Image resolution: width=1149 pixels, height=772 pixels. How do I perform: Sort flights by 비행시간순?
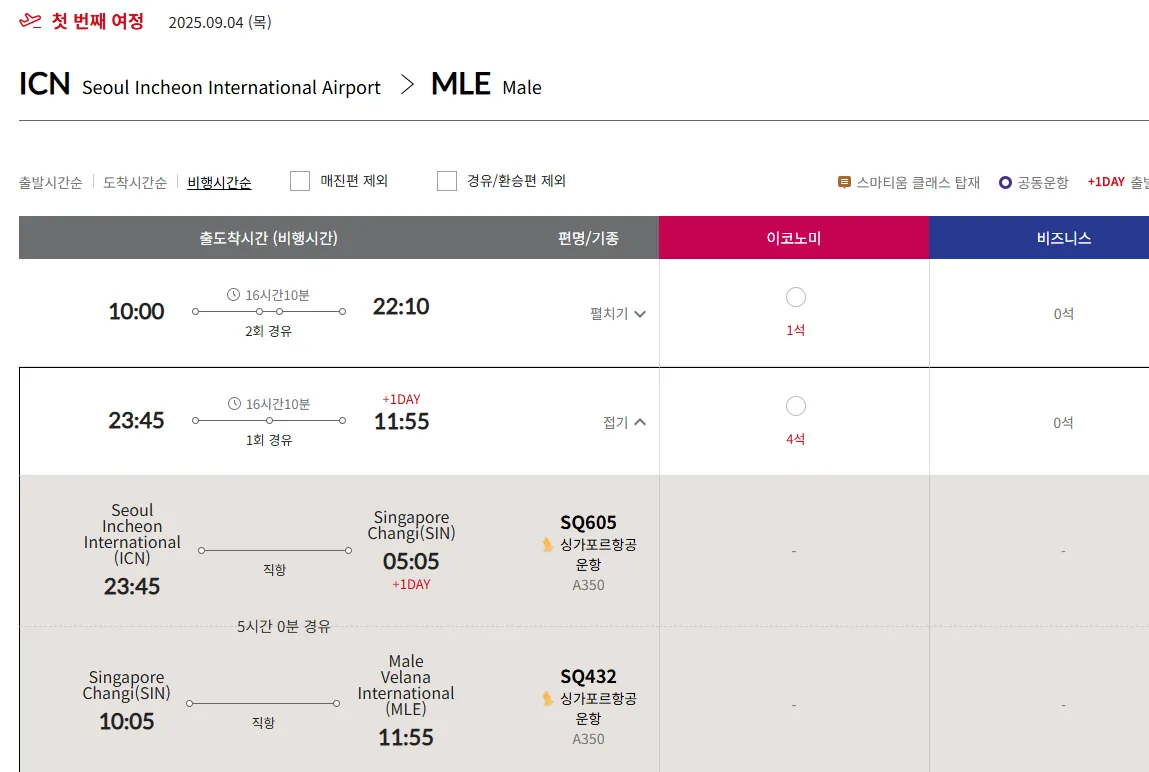(x=219, y=183)
